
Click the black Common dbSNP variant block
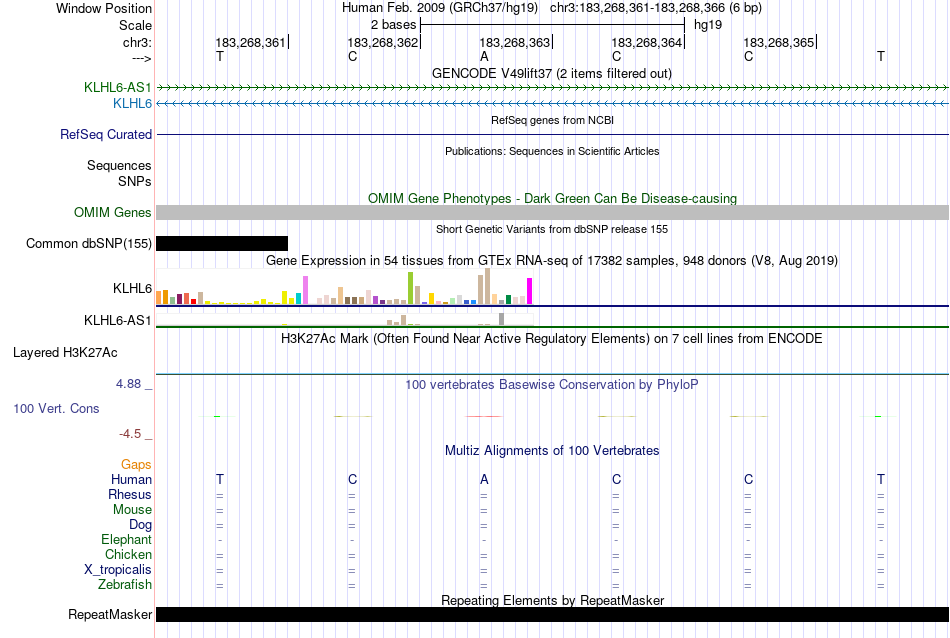[x=222, y=244]
